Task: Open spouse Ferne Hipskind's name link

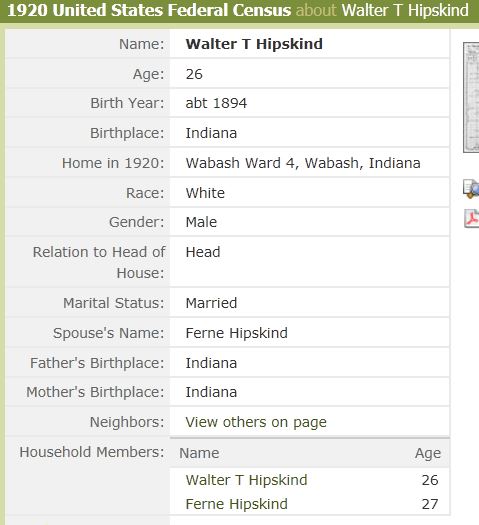Action: [237, 333]
